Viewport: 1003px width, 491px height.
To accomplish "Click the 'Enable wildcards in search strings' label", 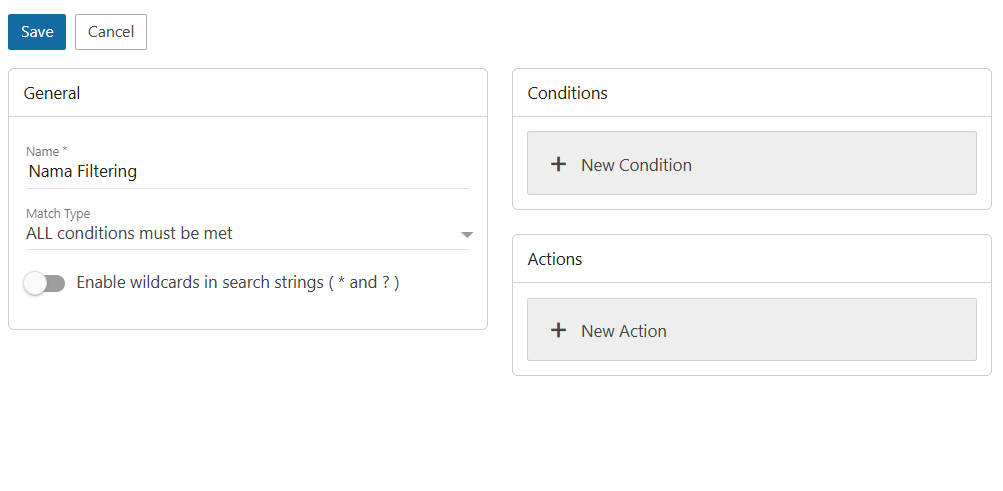I will click(x=238, y=283).
